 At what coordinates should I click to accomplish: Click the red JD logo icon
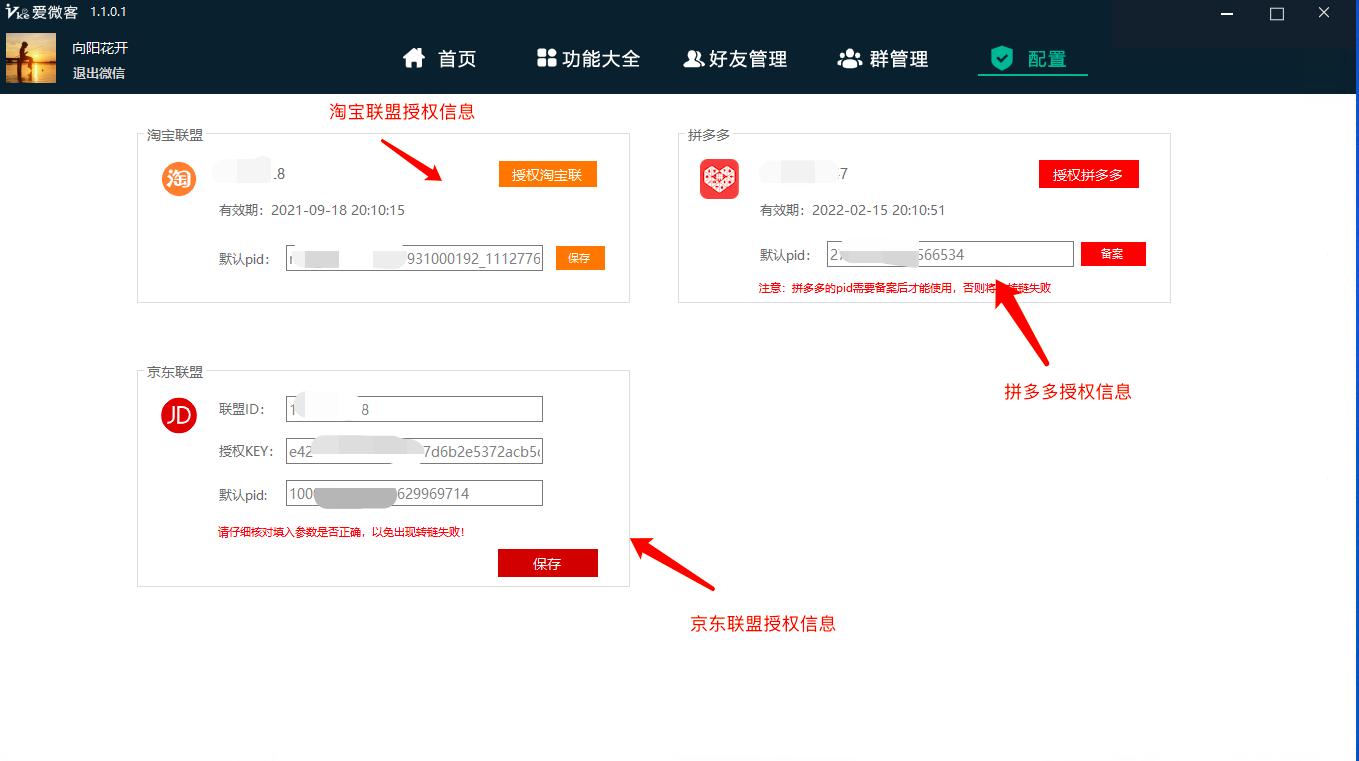179,415
